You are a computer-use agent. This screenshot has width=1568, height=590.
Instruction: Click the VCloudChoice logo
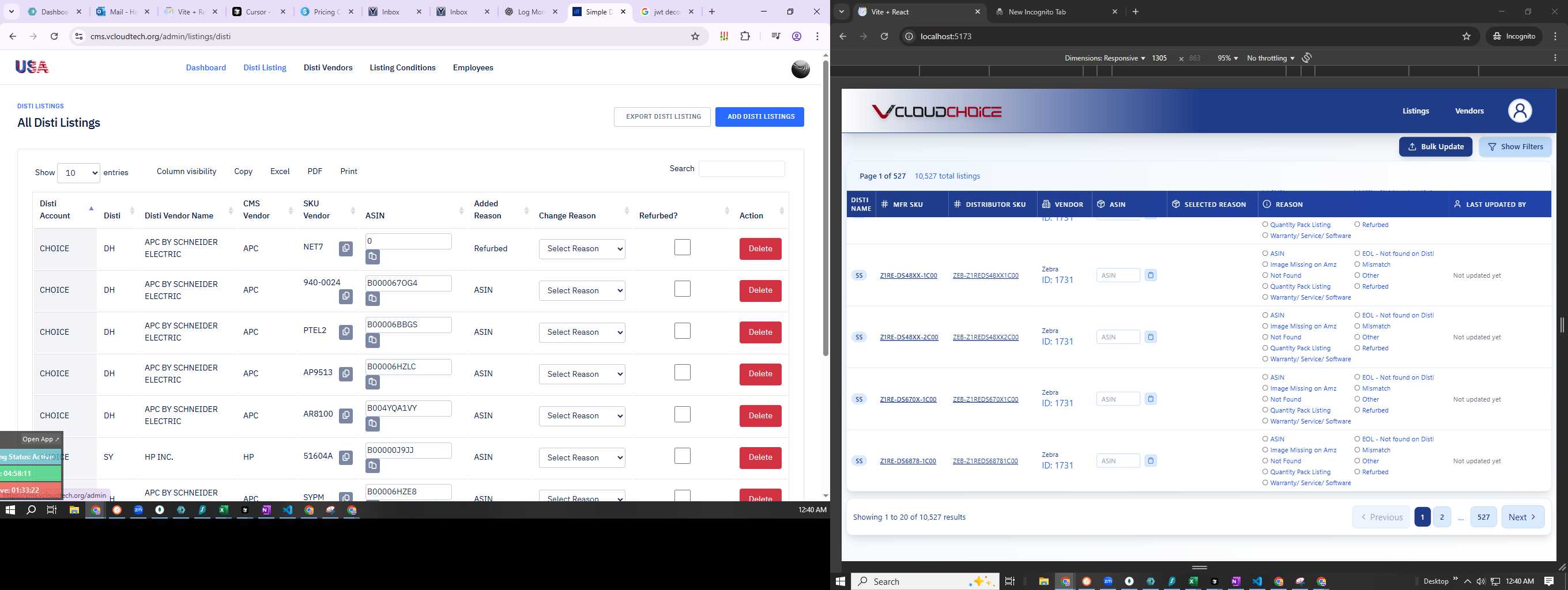(x=936, y=111)
